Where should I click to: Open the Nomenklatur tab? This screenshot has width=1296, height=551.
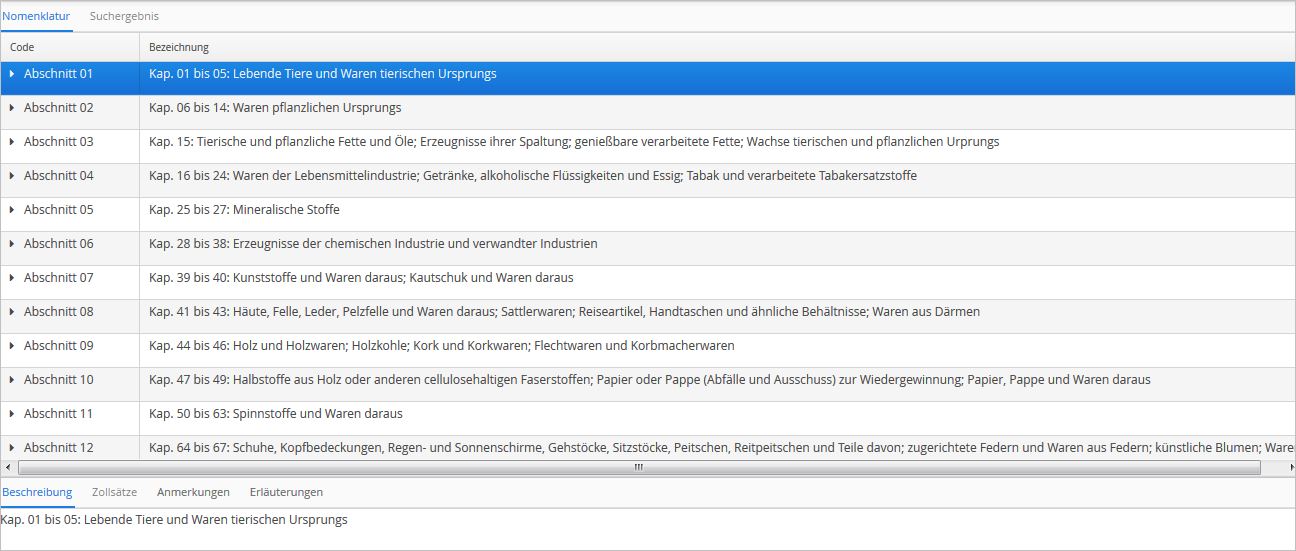coord(36,16)
